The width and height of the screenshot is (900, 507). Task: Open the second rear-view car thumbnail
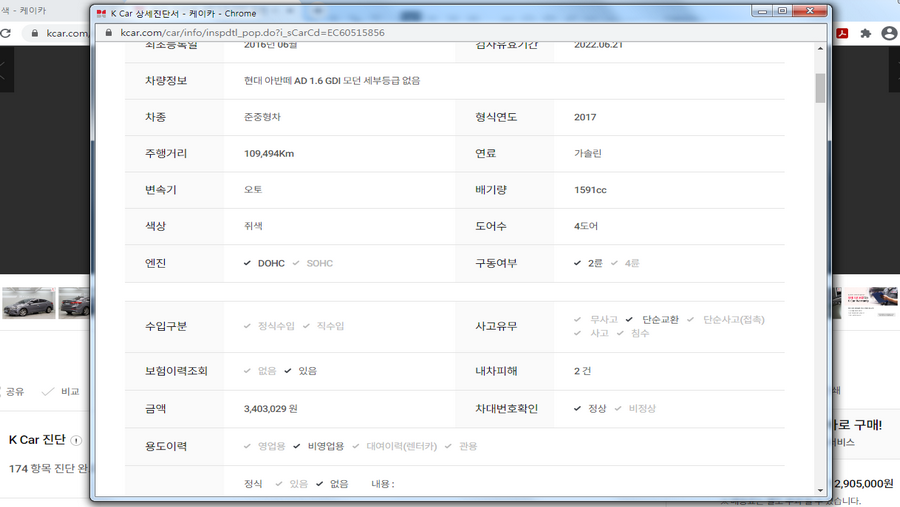tap(74, 303)
